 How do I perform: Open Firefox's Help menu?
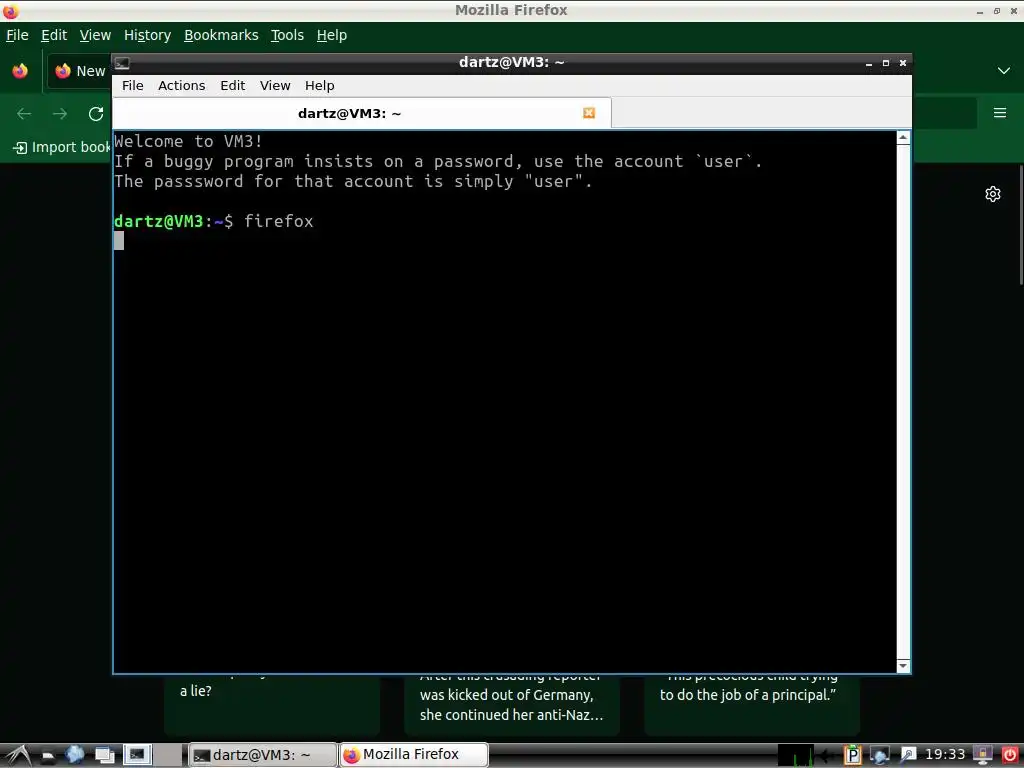[x=332, y=35]
